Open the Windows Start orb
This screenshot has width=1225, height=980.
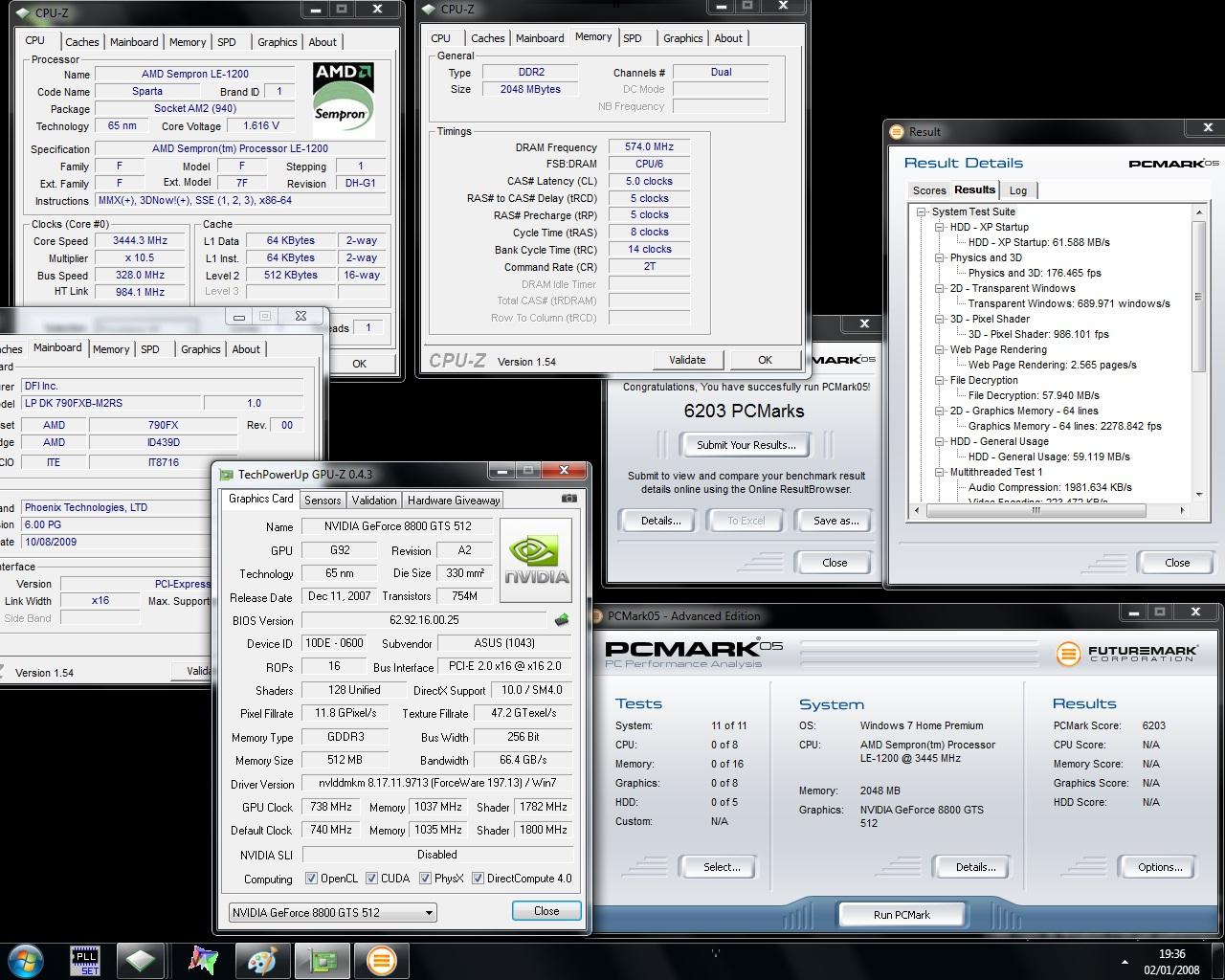[26, 960]
